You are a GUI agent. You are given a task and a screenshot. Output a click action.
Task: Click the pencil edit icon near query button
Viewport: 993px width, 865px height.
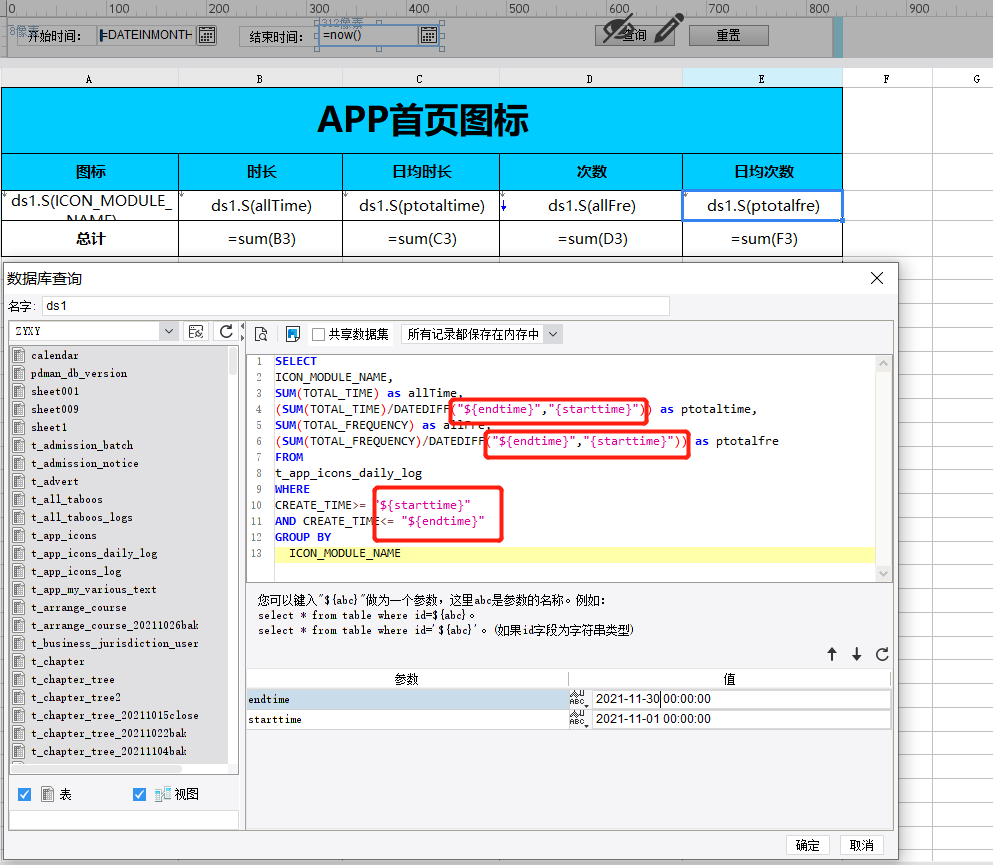click(x=668, y=28)
